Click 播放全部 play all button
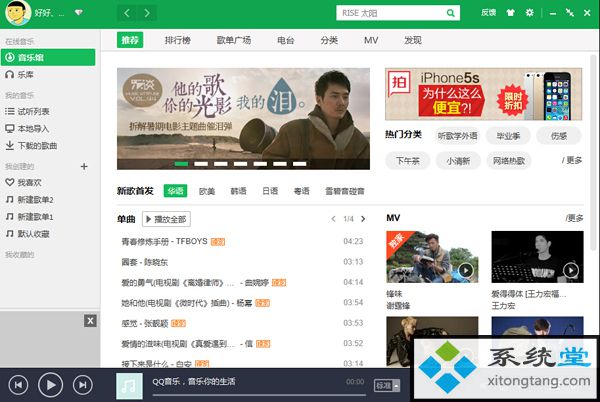 [166, 219]
